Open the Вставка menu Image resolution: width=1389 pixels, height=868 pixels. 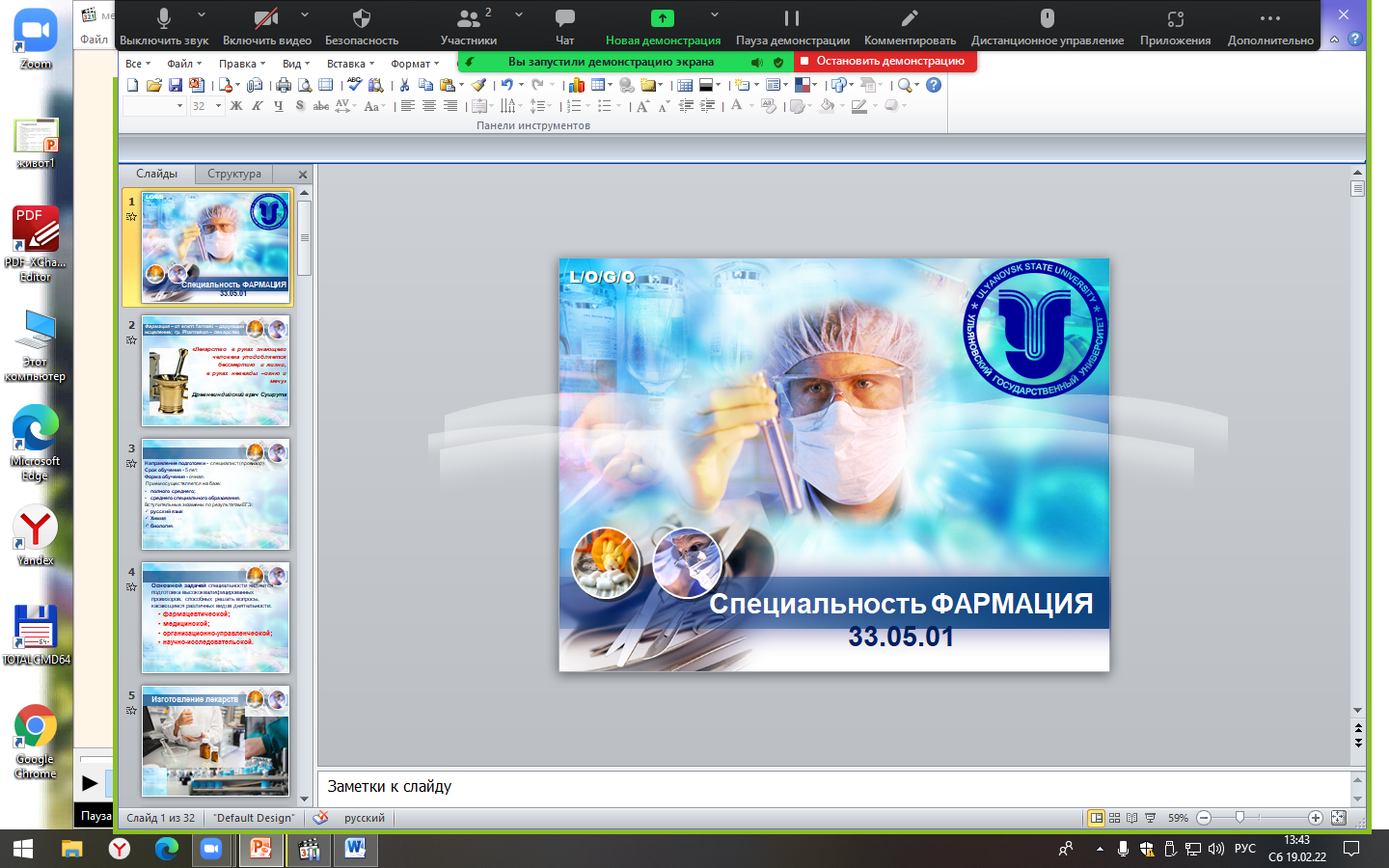pyautogui.click(x=350, y=64)
